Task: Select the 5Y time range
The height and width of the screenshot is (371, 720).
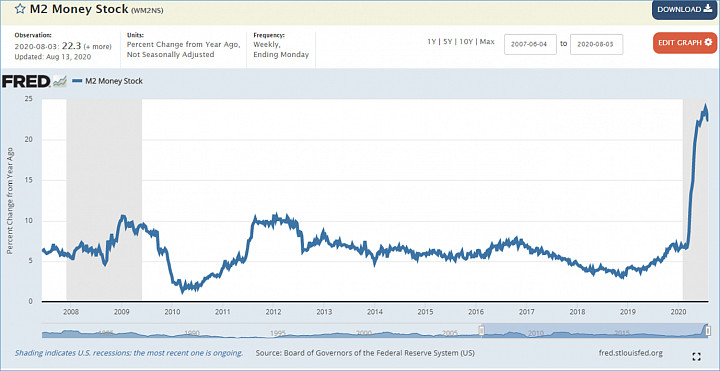Action: coord(448,41)
